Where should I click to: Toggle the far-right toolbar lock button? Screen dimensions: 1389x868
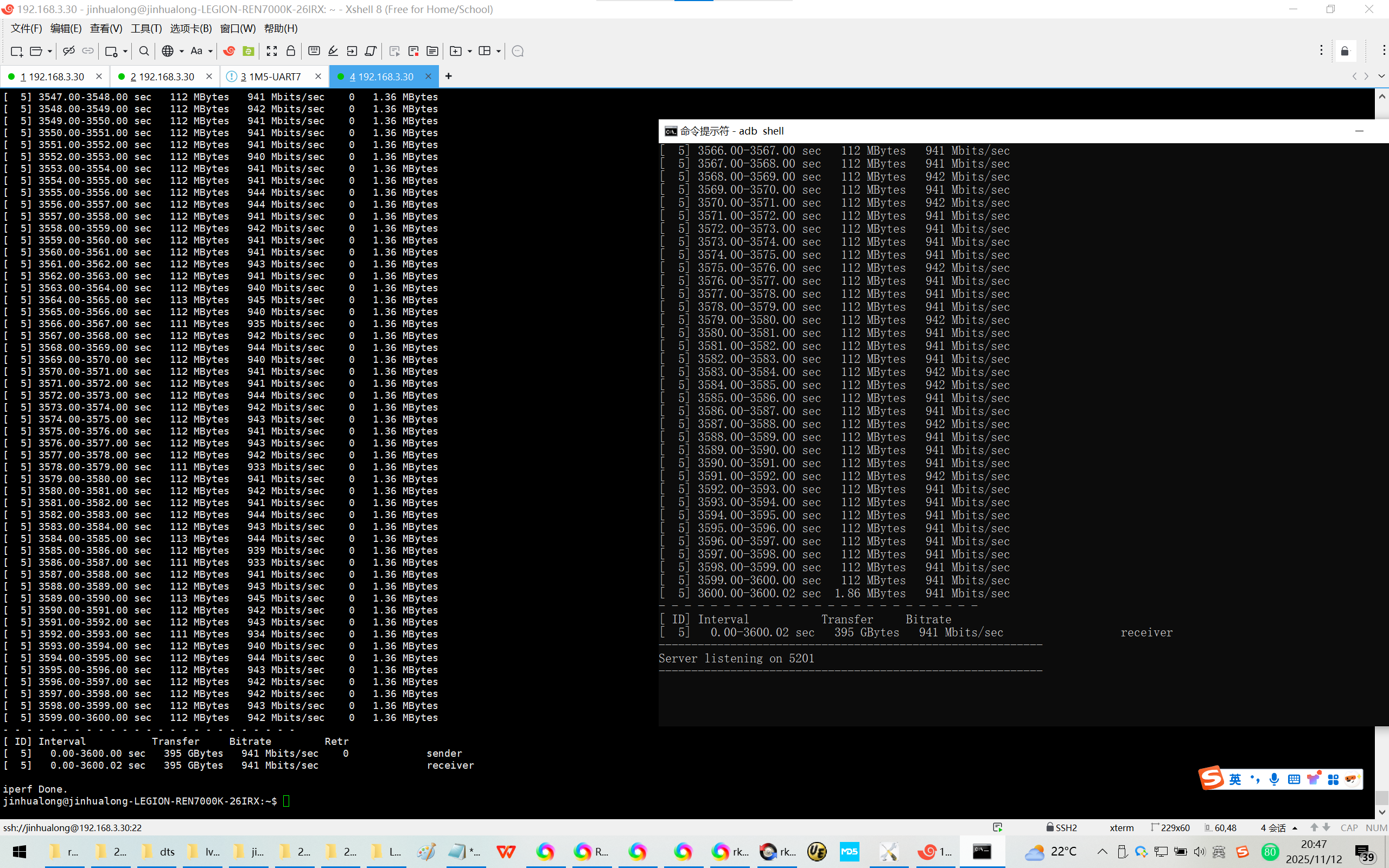point(1345,51)
